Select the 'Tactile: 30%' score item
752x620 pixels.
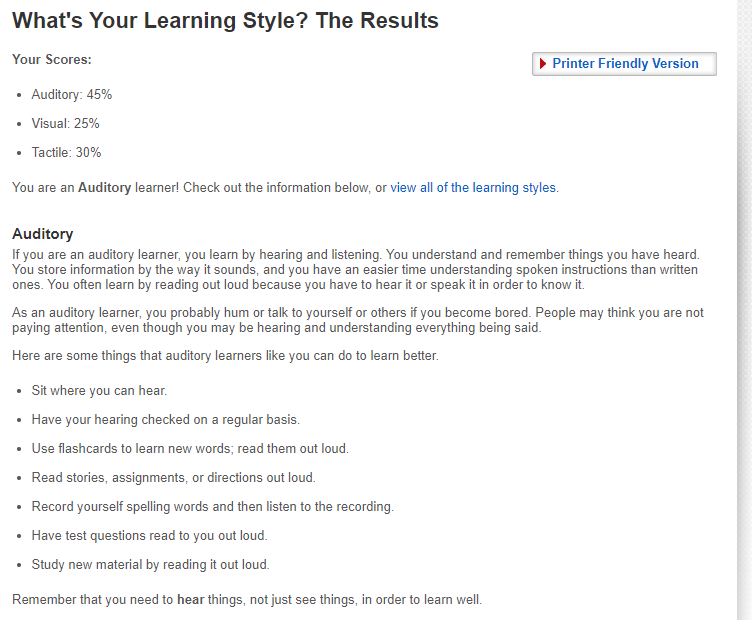(67, 152)
